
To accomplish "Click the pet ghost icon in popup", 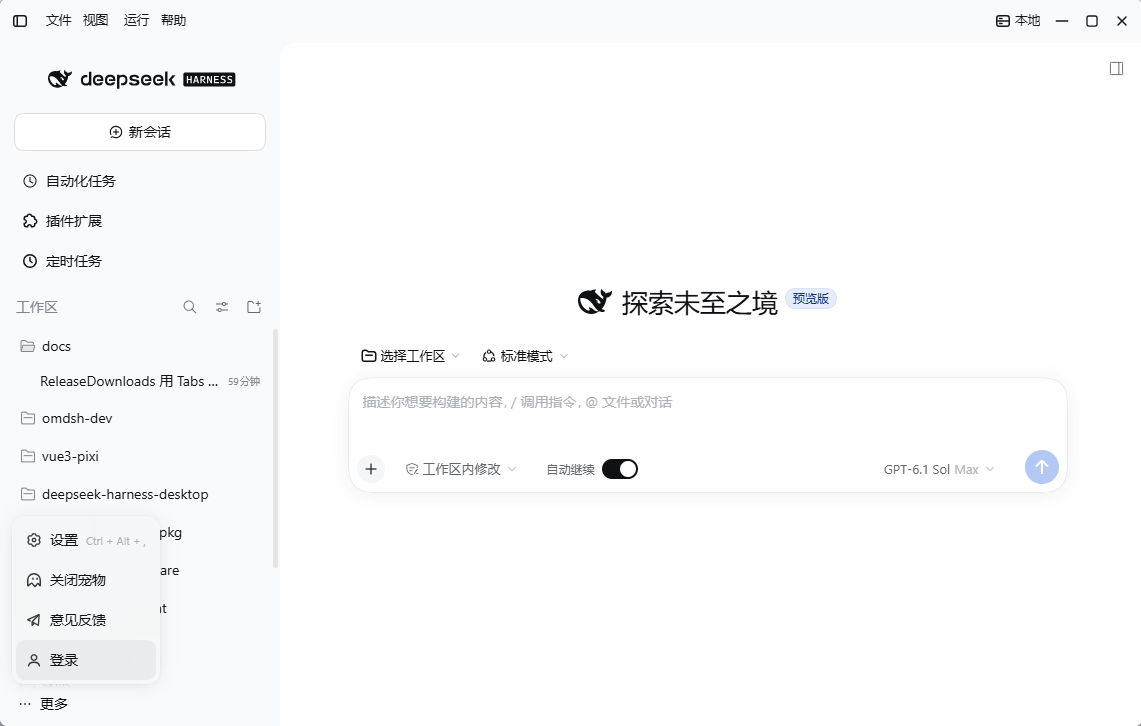I will (33, 580).
